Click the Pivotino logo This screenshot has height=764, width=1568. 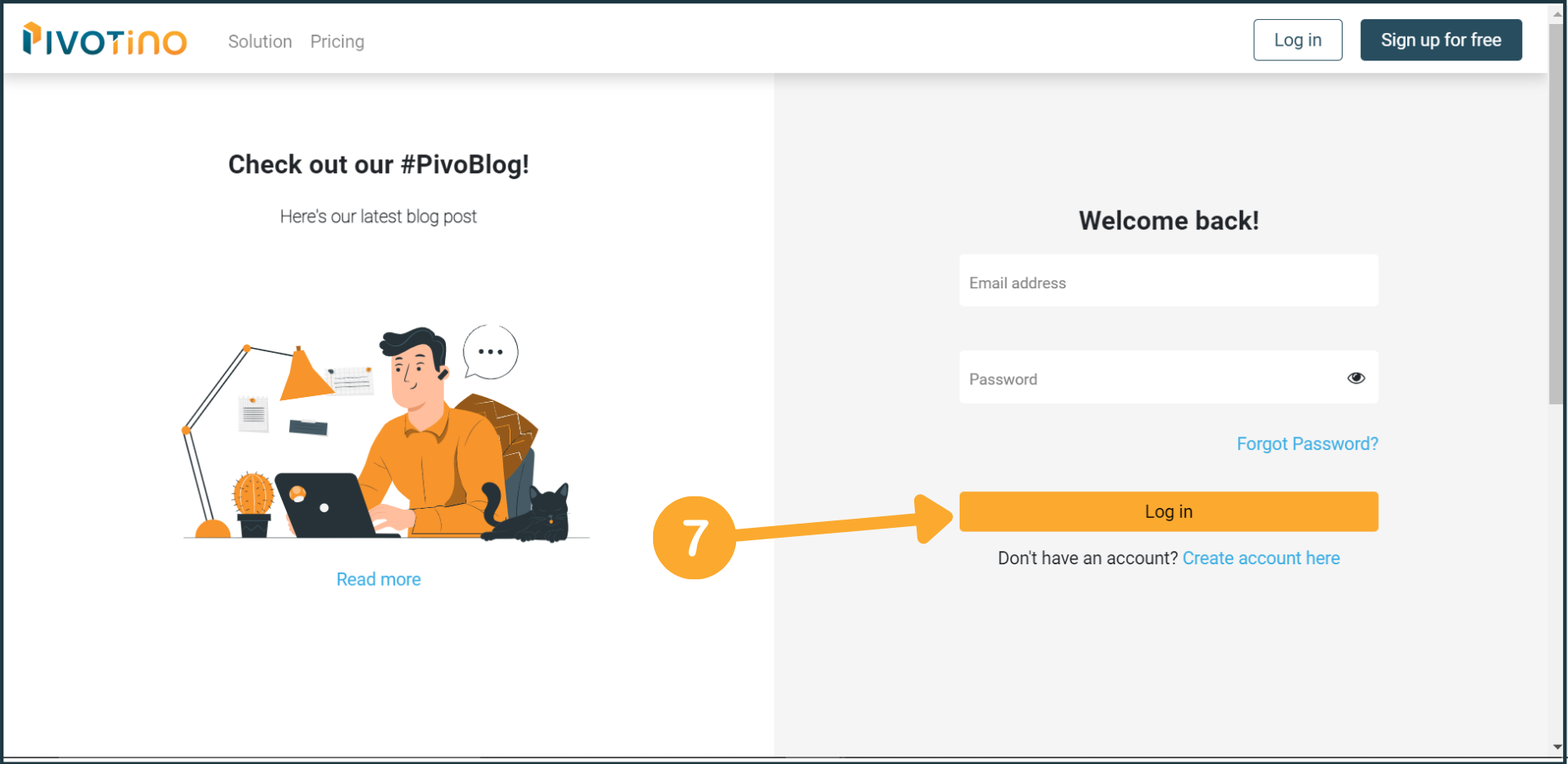(x=105, y=40)
